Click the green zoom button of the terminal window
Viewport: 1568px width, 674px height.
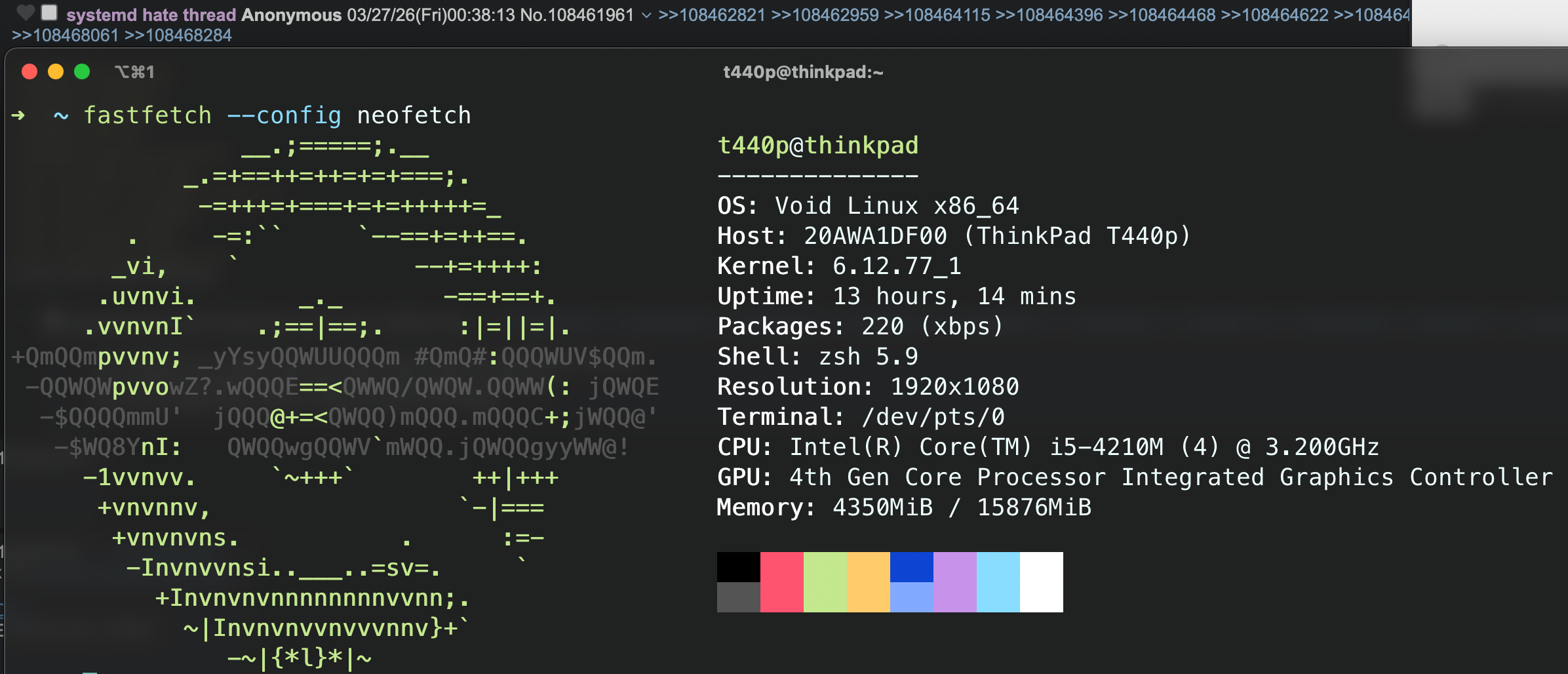[x=82, y=71]
